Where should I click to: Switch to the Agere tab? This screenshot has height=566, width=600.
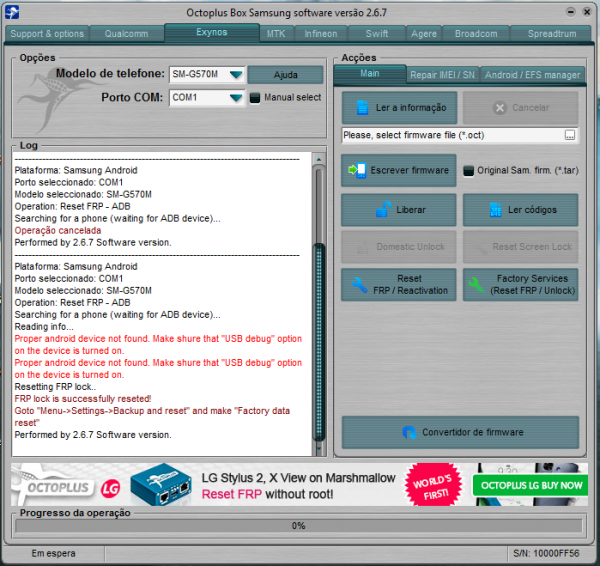click(x=424, y=34)
